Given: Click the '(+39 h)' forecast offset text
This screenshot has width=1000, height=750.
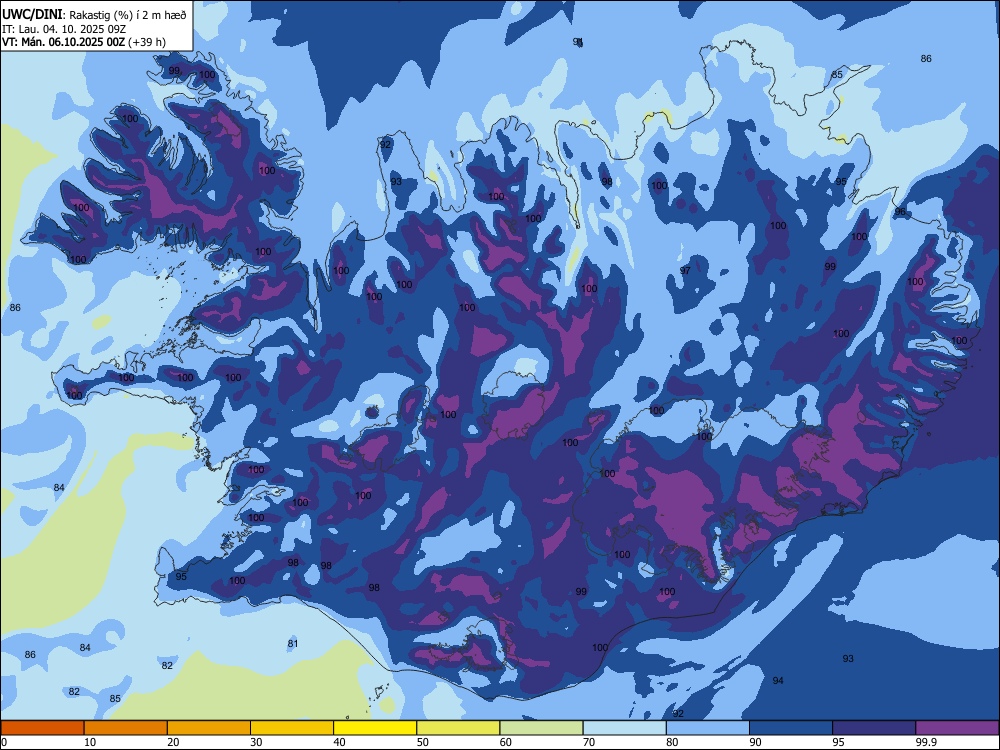Looking at the screenshot, I should [x=147, y=42].
